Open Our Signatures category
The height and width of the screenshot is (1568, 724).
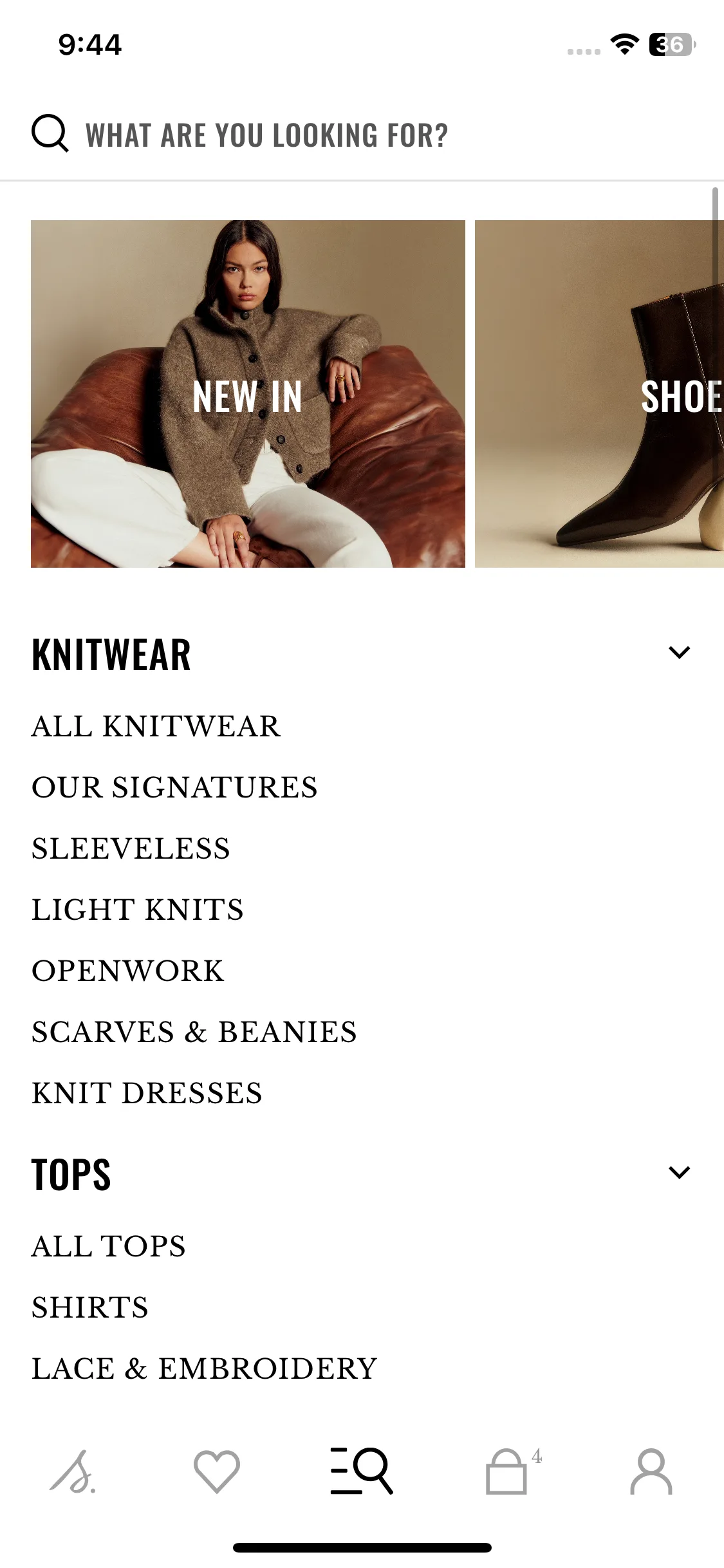(175, 788)
